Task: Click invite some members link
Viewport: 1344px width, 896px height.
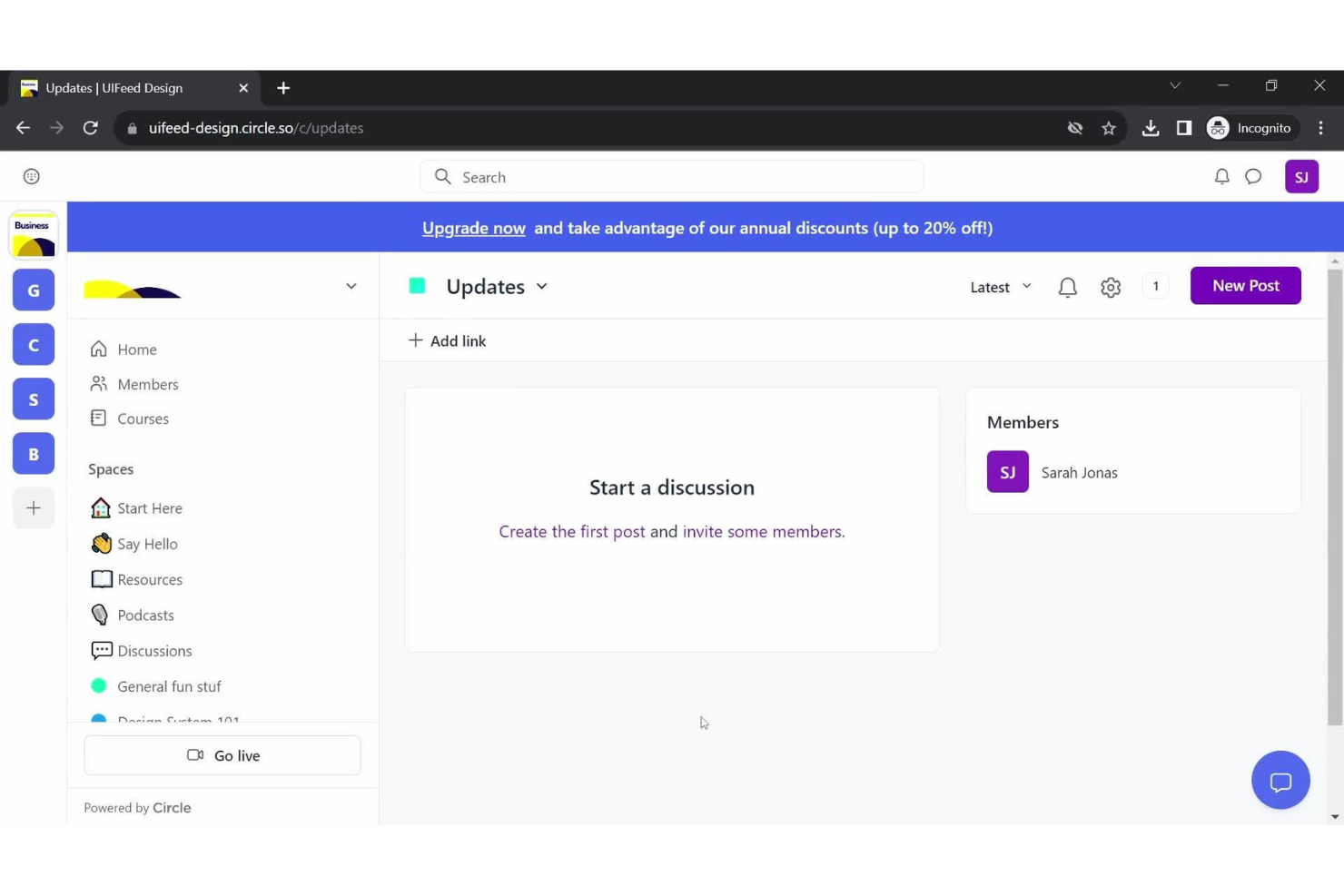Action: point(763,531)
